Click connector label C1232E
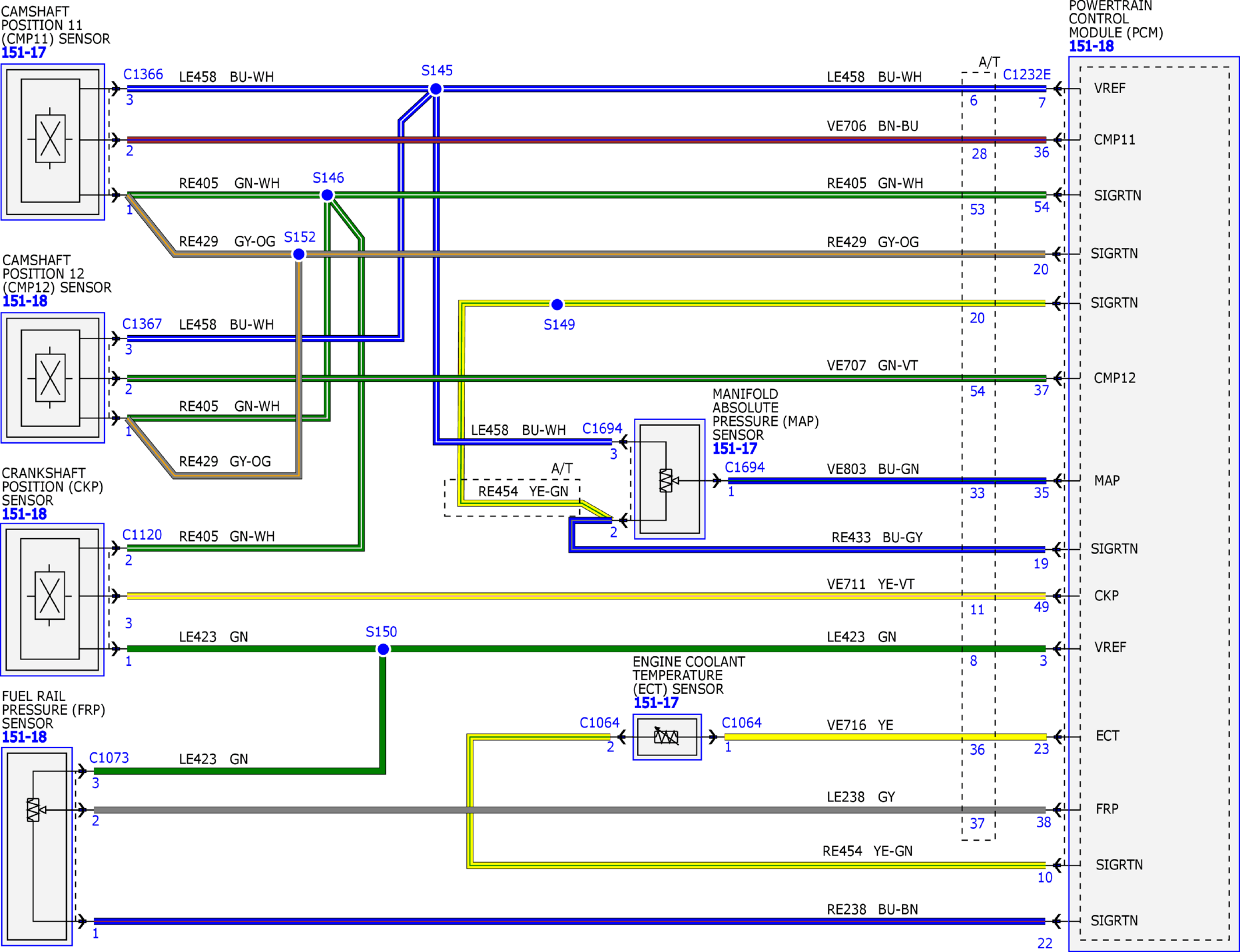 [x=1027, y=74]
